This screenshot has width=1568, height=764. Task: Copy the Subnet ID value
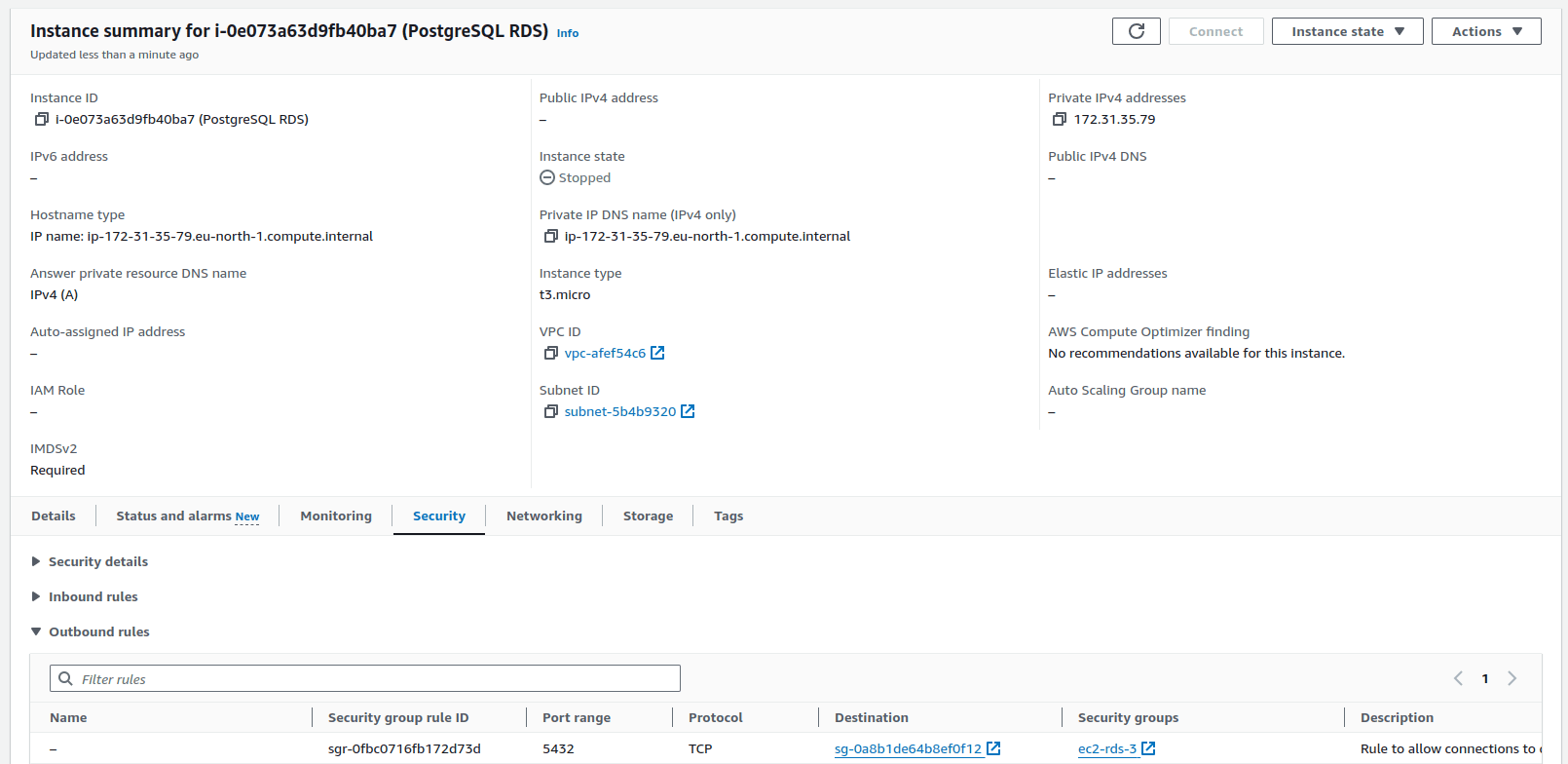[551, 411]
